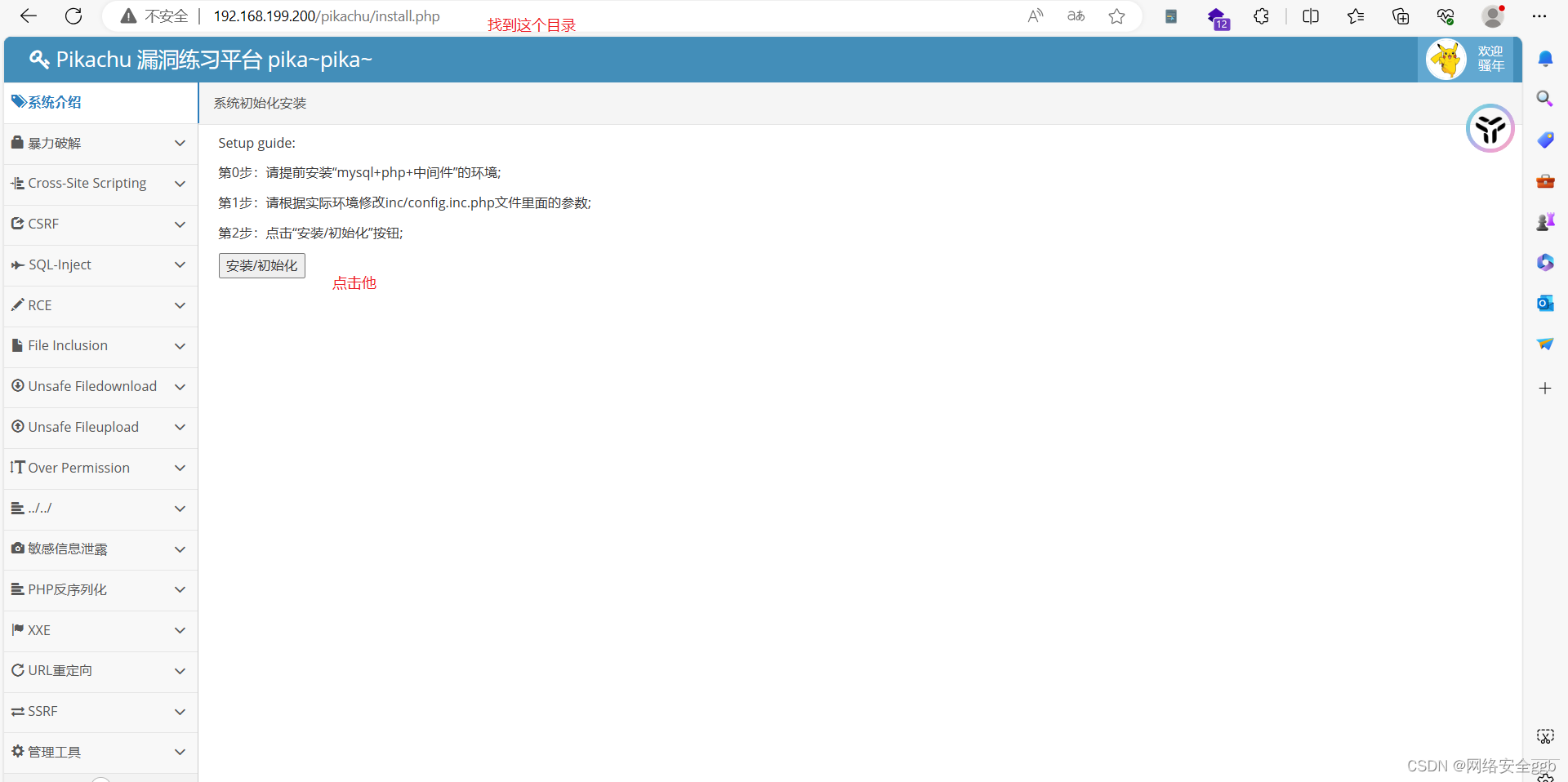Viewport: 1568px width, 782px height.
Task: Open the browser essentials heart icon
Action: pyautogui.click(x=1445, y=16)
